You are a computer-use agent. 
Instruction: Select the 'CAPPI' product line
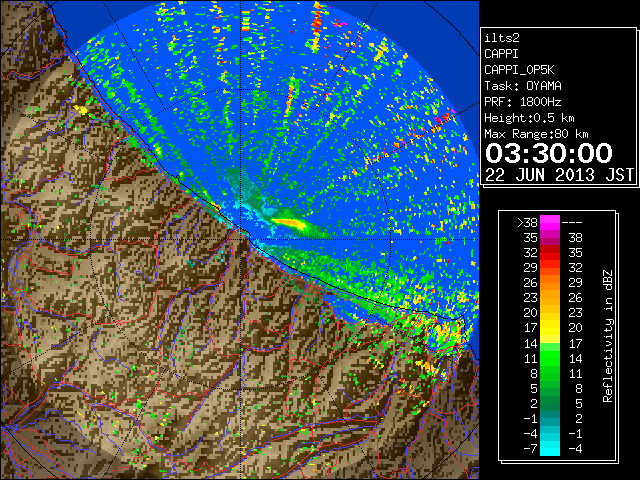tap(501, 54)
